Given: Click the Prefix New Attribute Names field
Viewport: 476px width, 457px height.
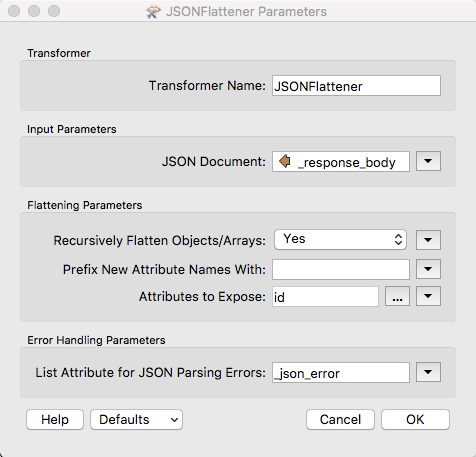Looking at the screenshot, I should point(341,269).
